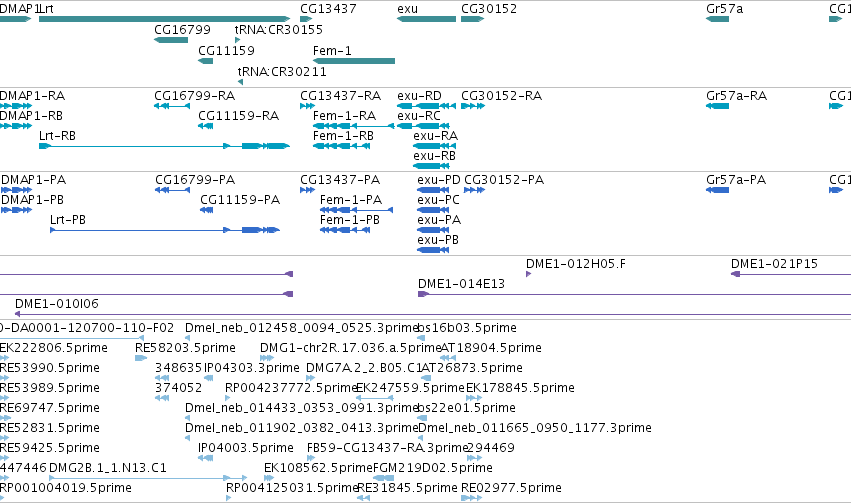Open transcript CG11159-RA
Viewport: 851px width, 503px height.
point(238,116)
